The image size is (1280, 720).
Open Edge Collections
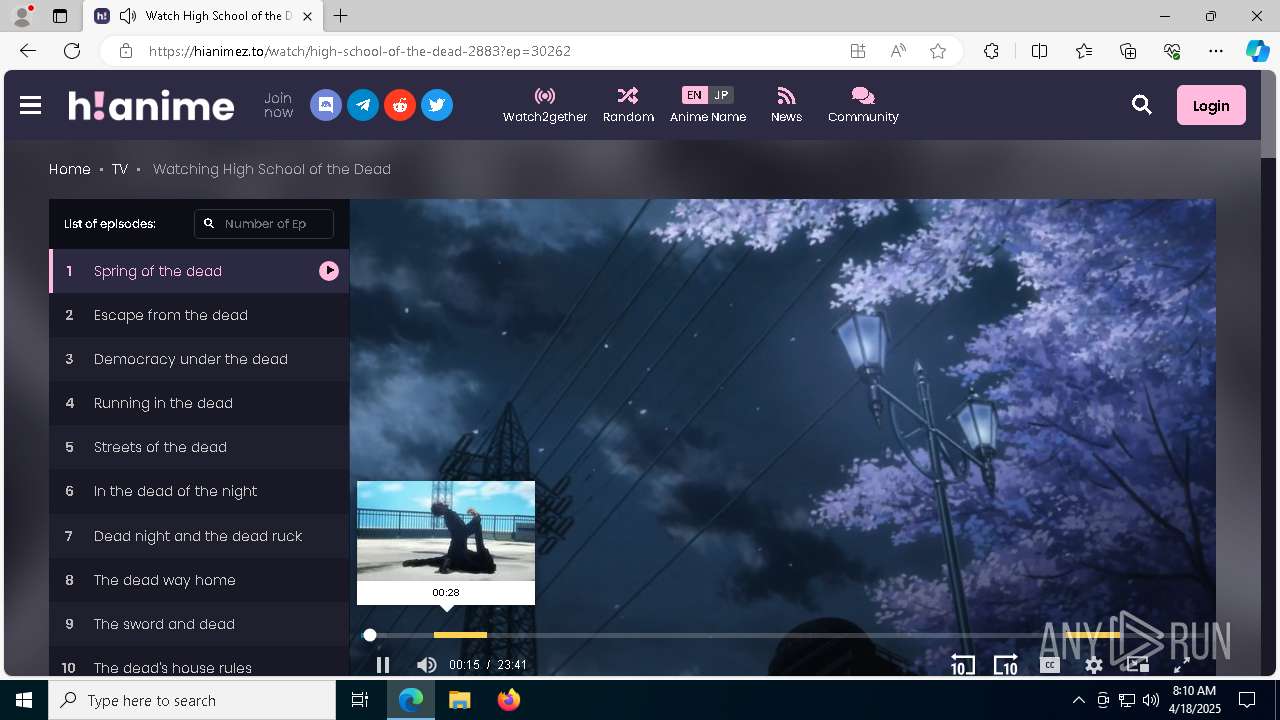tap(1128, 51)
